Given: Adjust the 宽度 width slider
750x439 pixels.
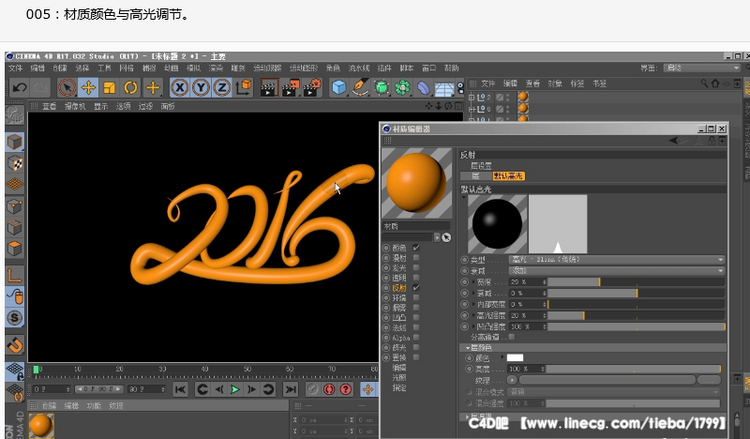Looking at the screenshot, I should [636, 282].
